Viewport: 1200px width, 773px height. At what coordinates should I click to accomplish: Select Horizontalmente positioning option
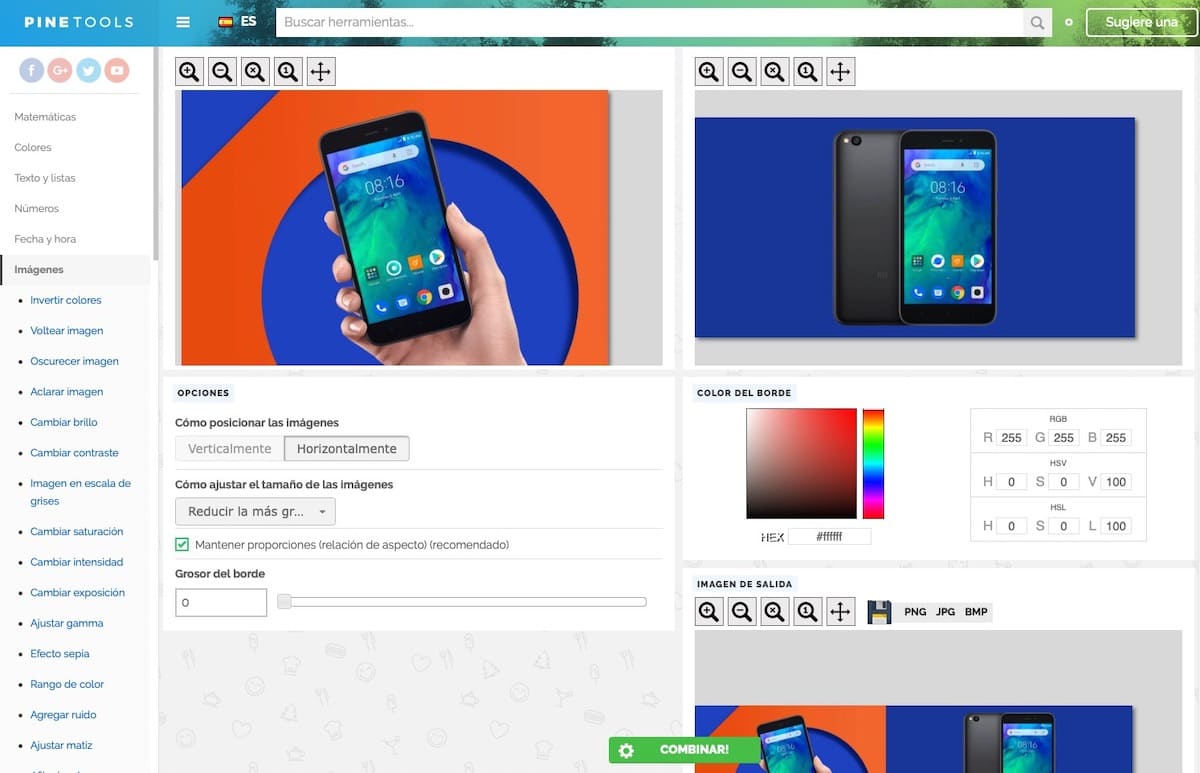tap(346, 449)
